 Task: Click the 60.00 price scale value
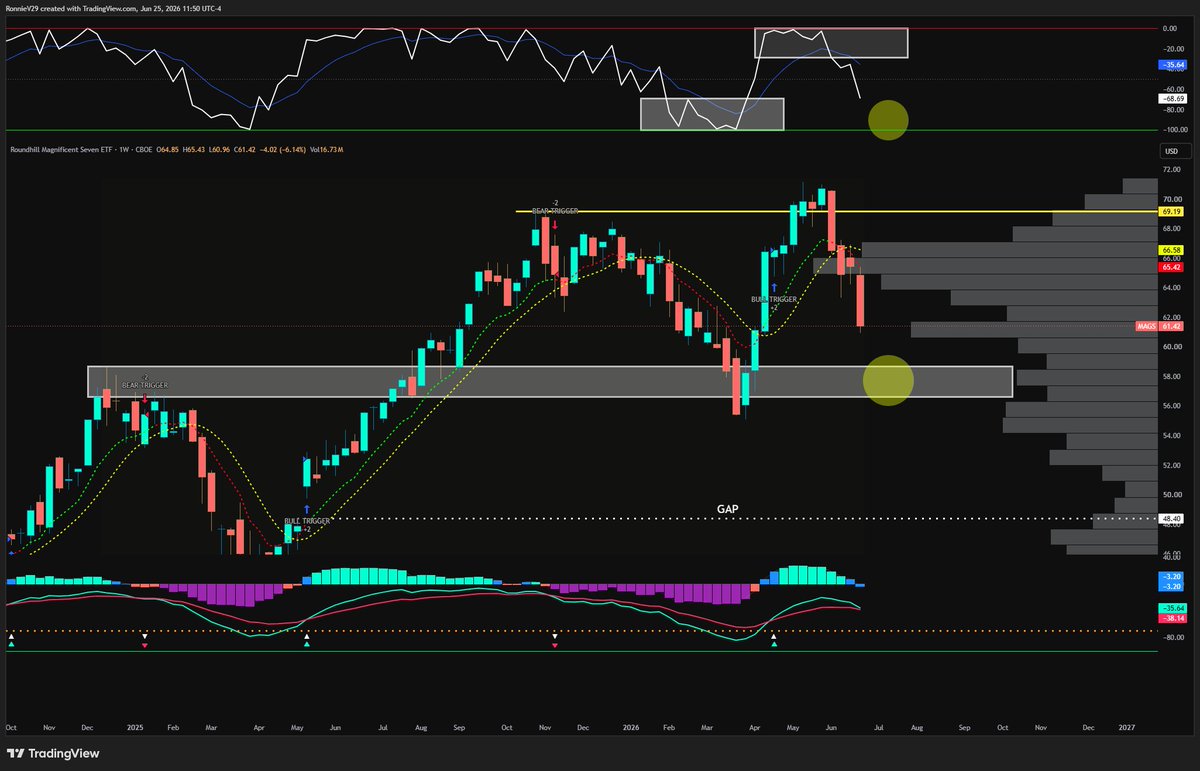tap(1173, 346)
